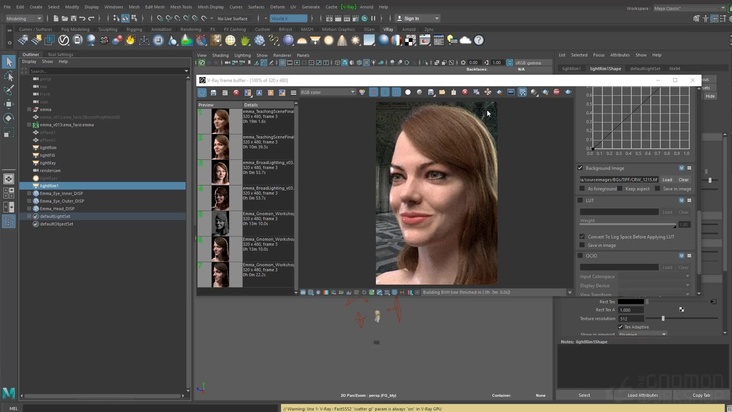Toggle the Background image checkbox
The height and width of the screenshot is (412, 732).
[580, 168]
